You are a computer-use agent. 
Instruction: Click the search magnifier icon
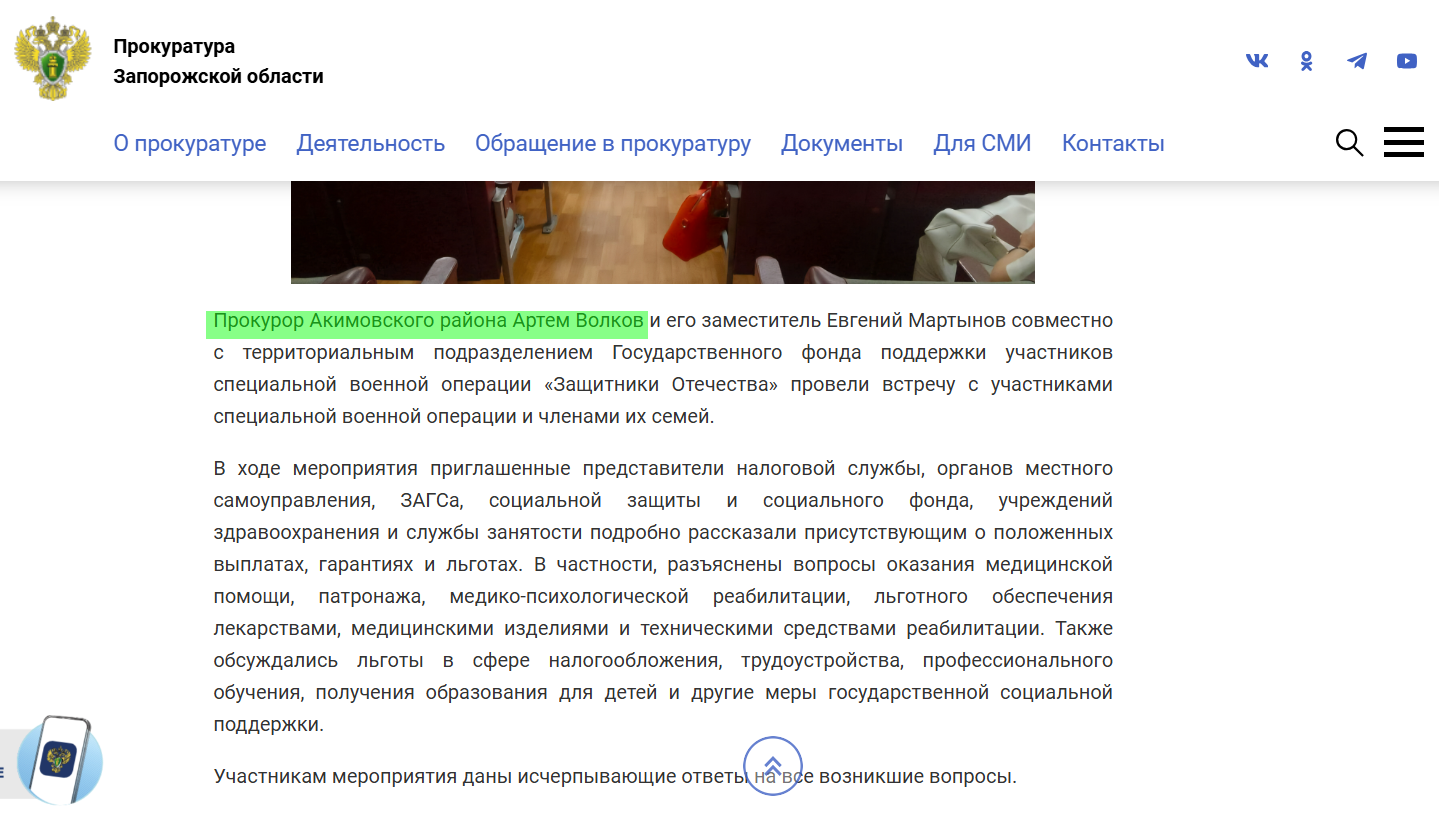click(1349, 142)
